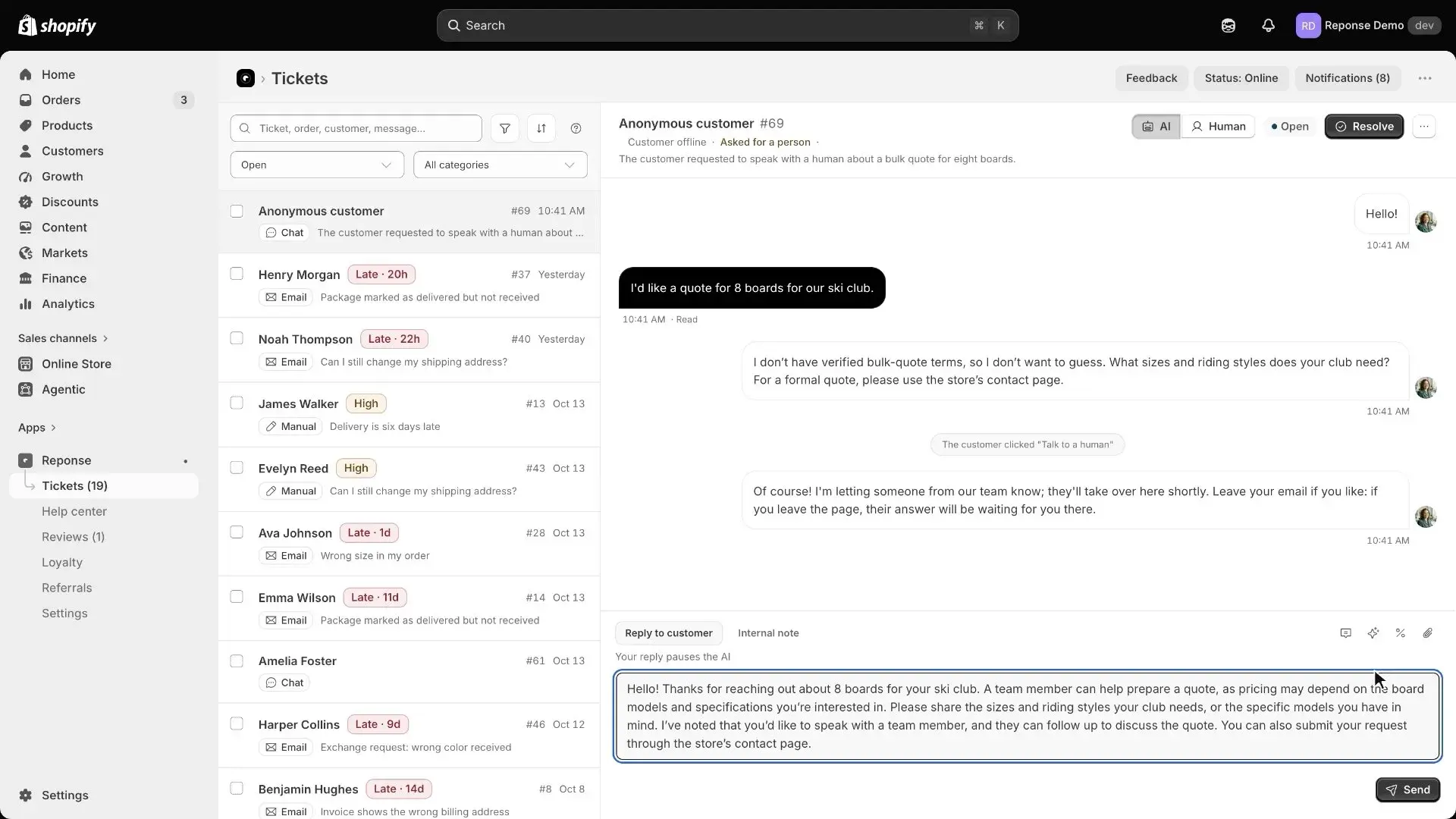Open the page three-dot menu after Notifications
This screenshot has width=1456, height=819.
point(1425,78)
